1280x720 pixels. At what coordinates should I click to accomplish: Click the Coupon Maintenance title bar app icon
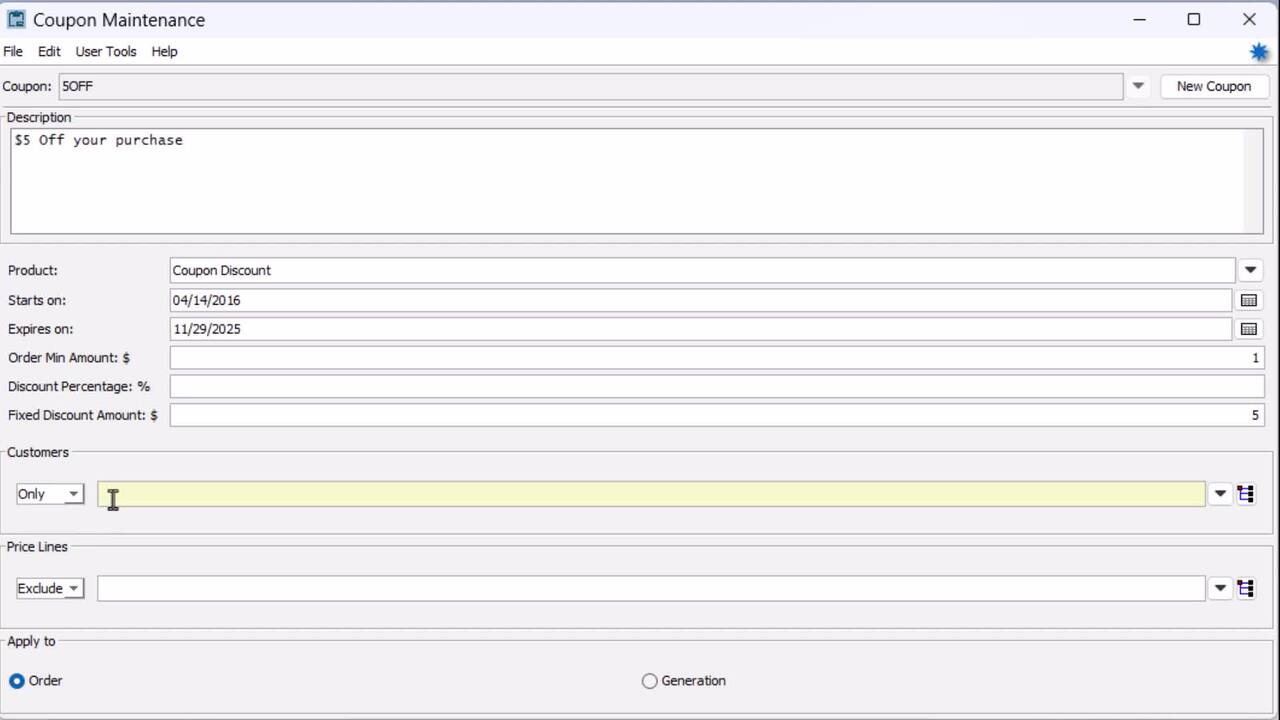coord(16,20)
